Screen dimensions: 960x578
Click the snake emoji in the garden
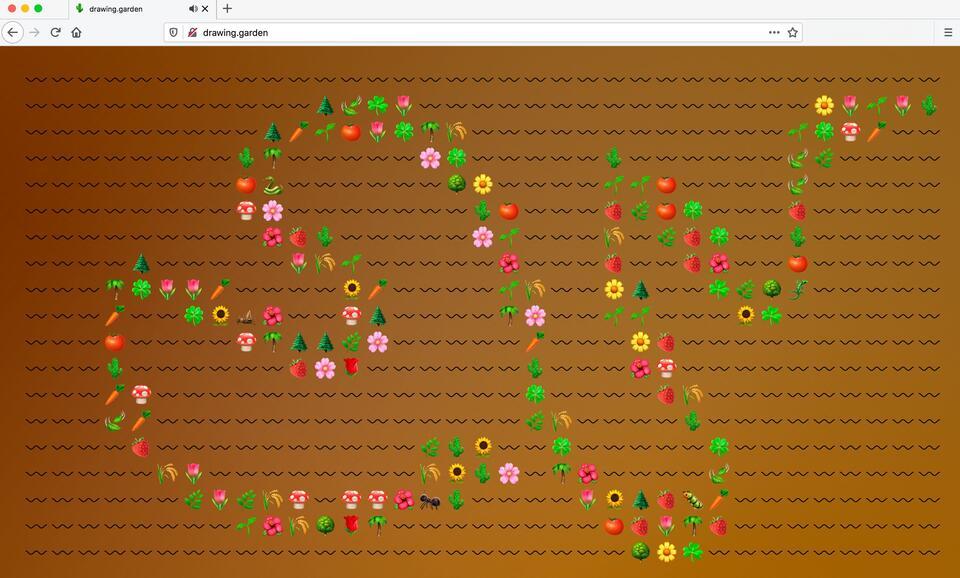[272, 185]
